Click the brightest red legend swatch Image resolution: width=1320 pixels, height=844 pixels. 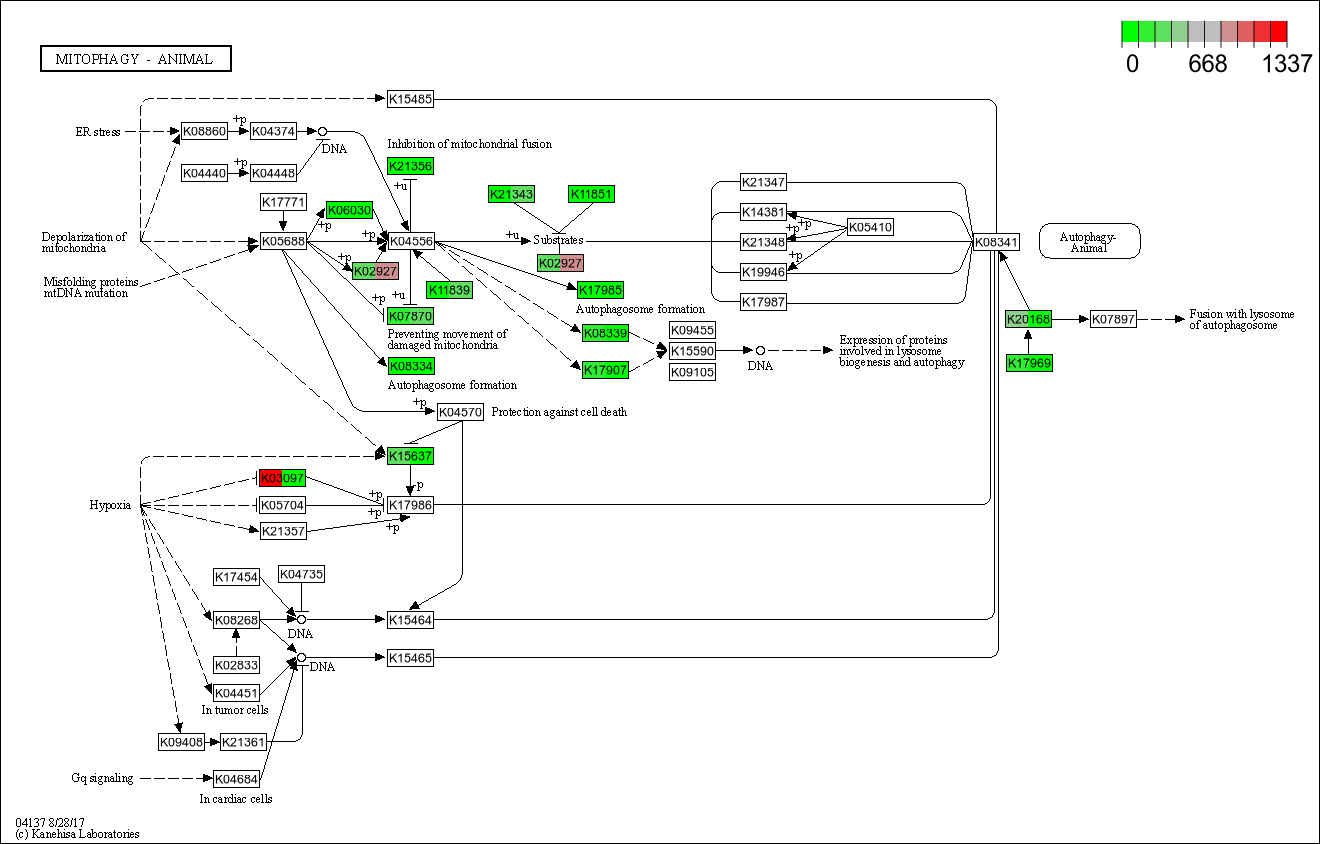click(1278, 33)
